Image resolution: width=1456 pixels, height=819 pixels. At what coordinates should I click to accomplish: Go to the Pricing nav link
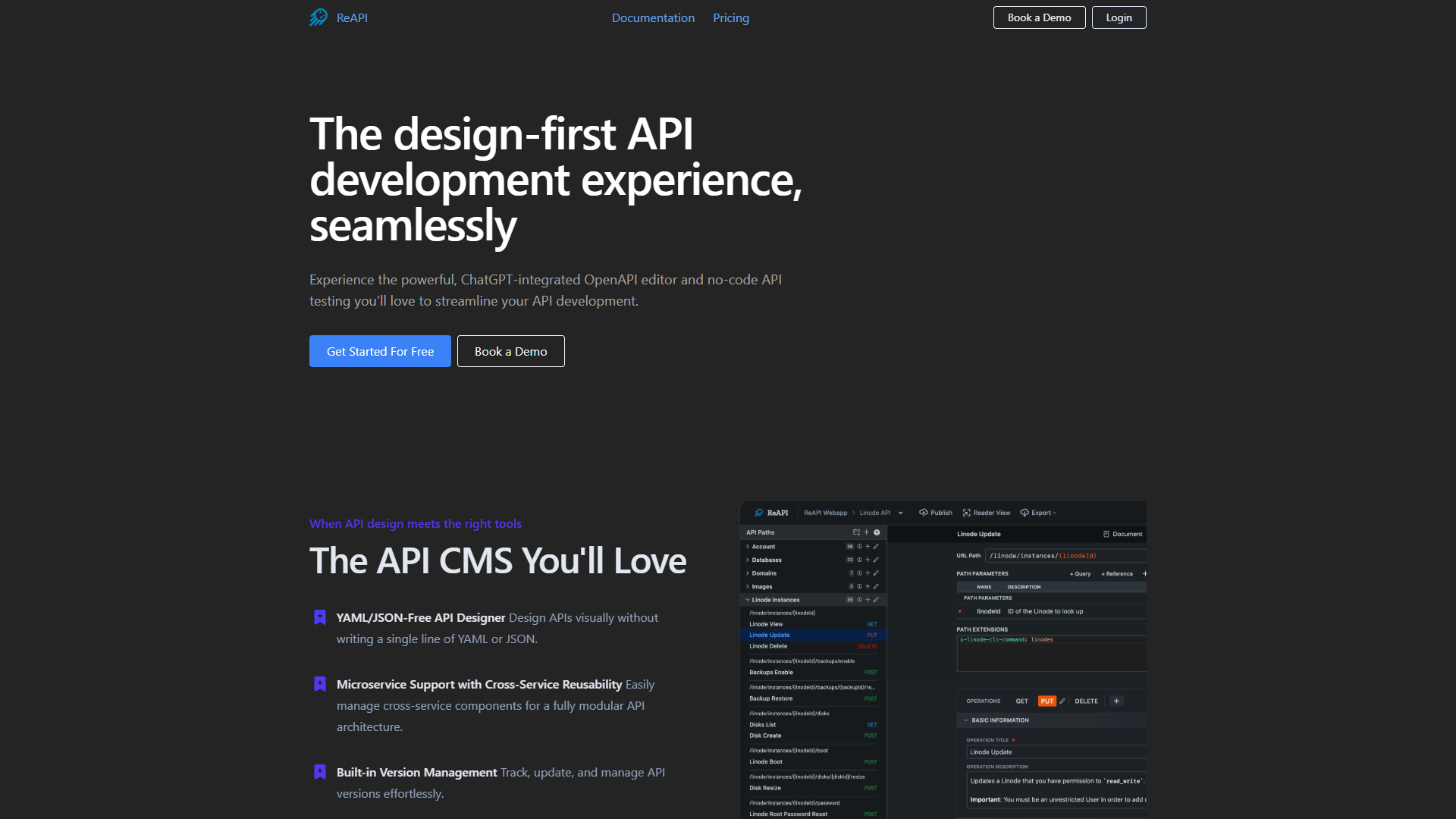point(731,17)
